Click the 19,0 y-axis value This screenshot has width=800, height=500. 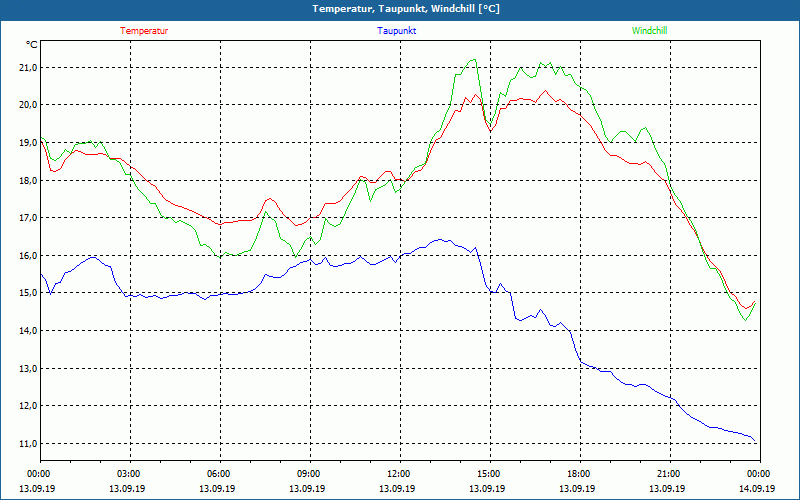(x=29, y=143)
